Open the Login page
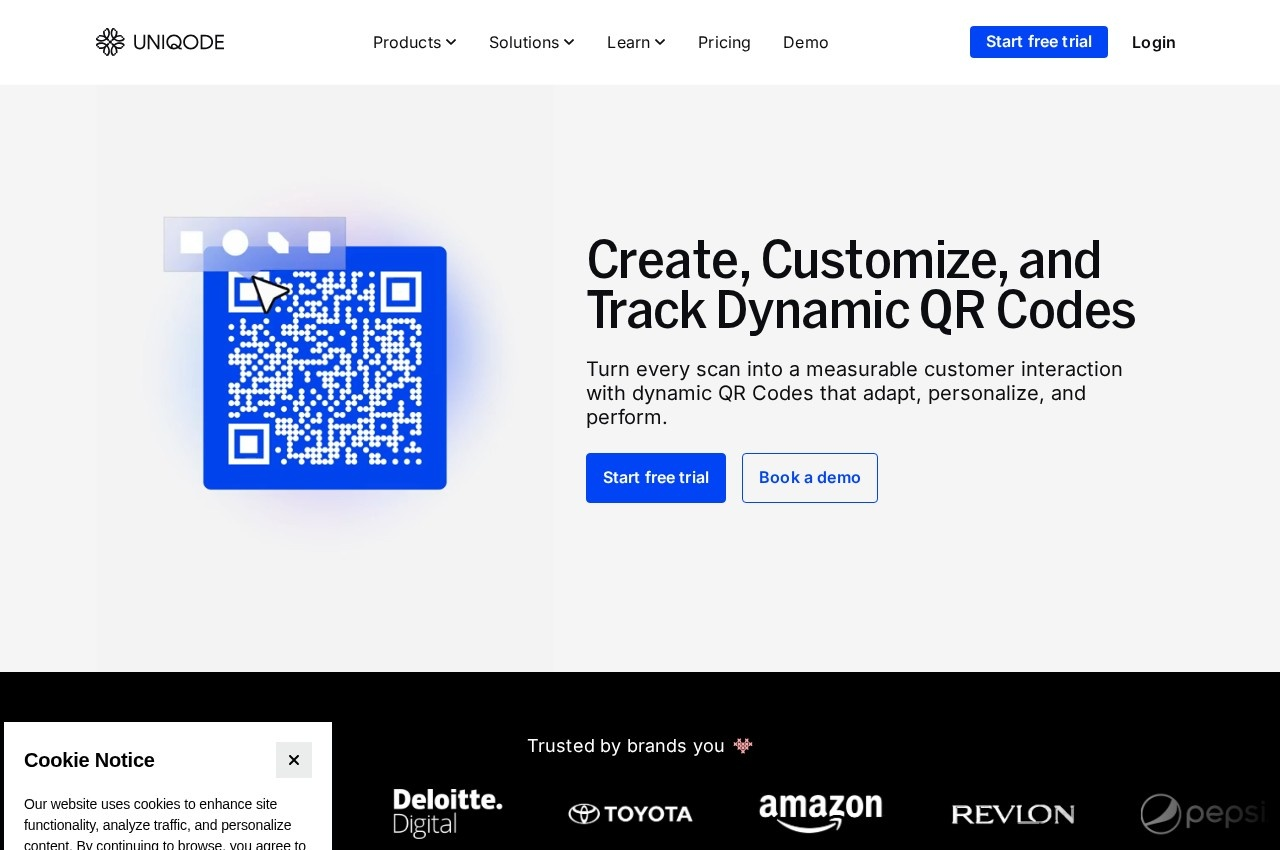 [1154, 42]
